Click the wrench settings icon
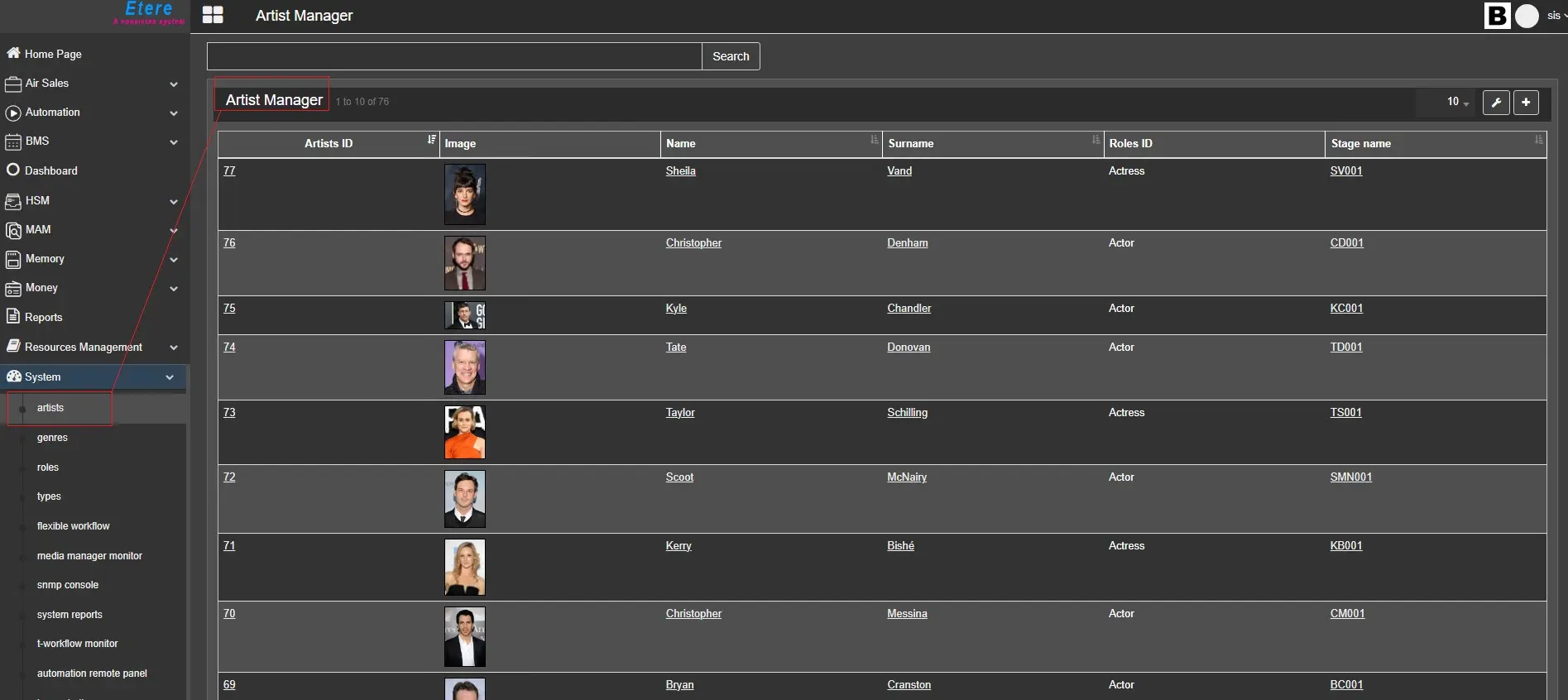 (1495, 102)
